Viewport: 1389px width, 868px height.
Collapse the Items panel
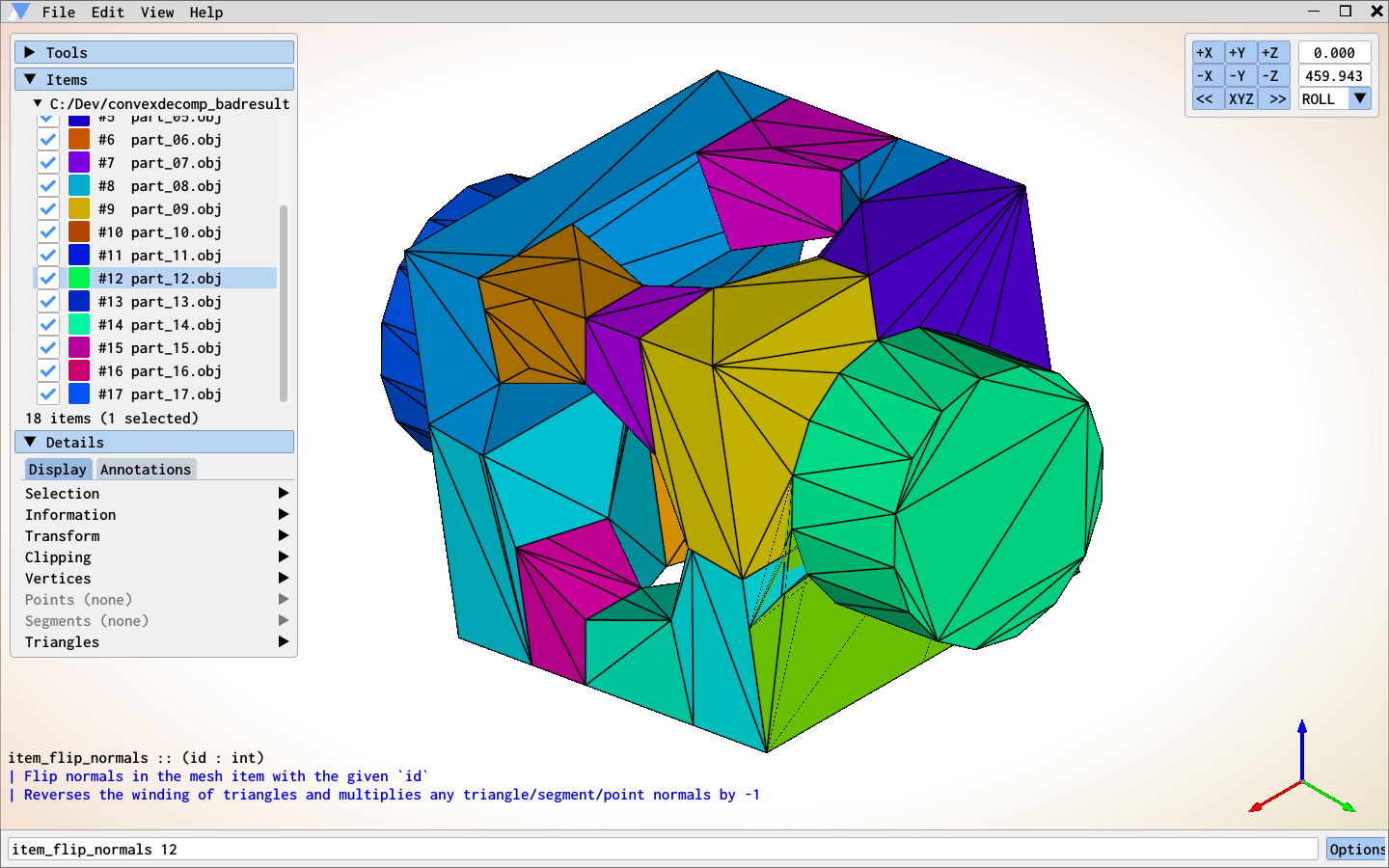154,80
